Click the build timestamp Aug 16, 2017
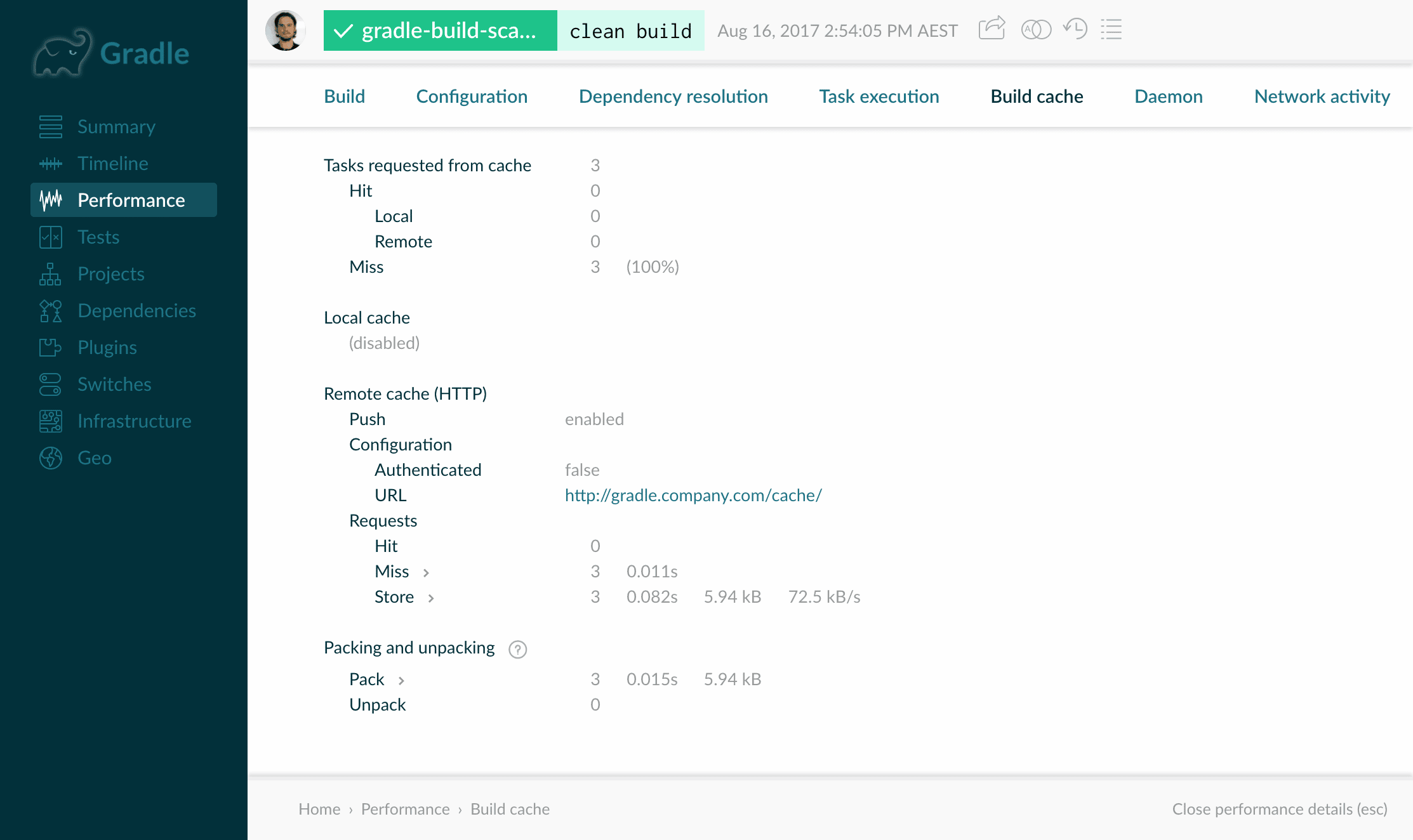 coord(837,31)
